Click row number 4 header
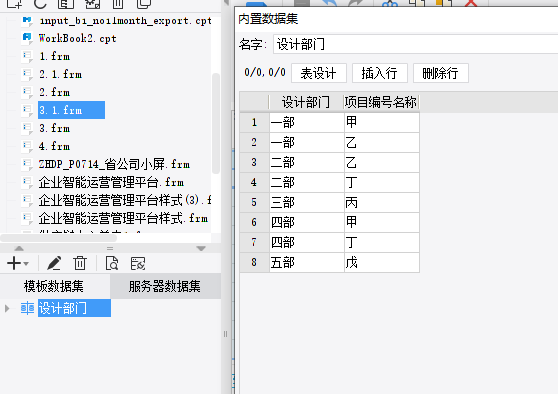 (254, 183)
